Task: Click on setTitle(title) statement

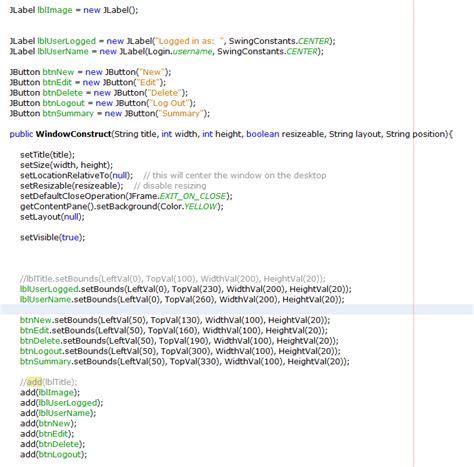Action: coord(47,155)
